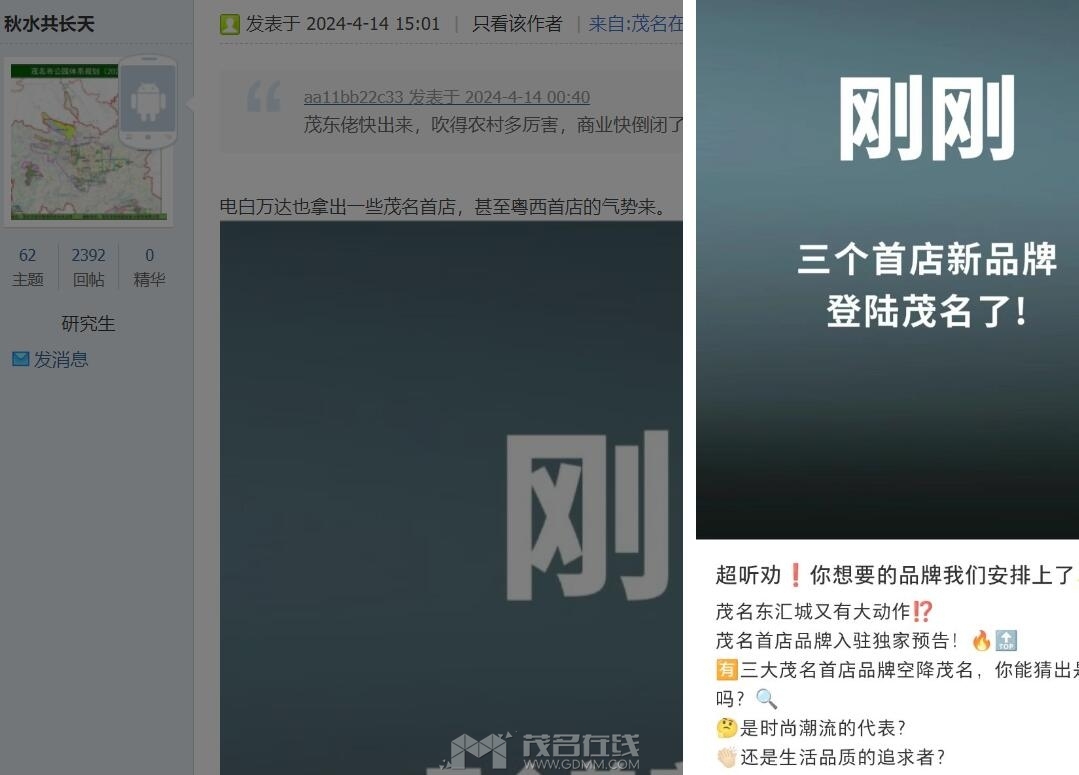1079x775 pixels.
Task: Open the 0 精华 digest count
Action: click(x=149, y=267)
